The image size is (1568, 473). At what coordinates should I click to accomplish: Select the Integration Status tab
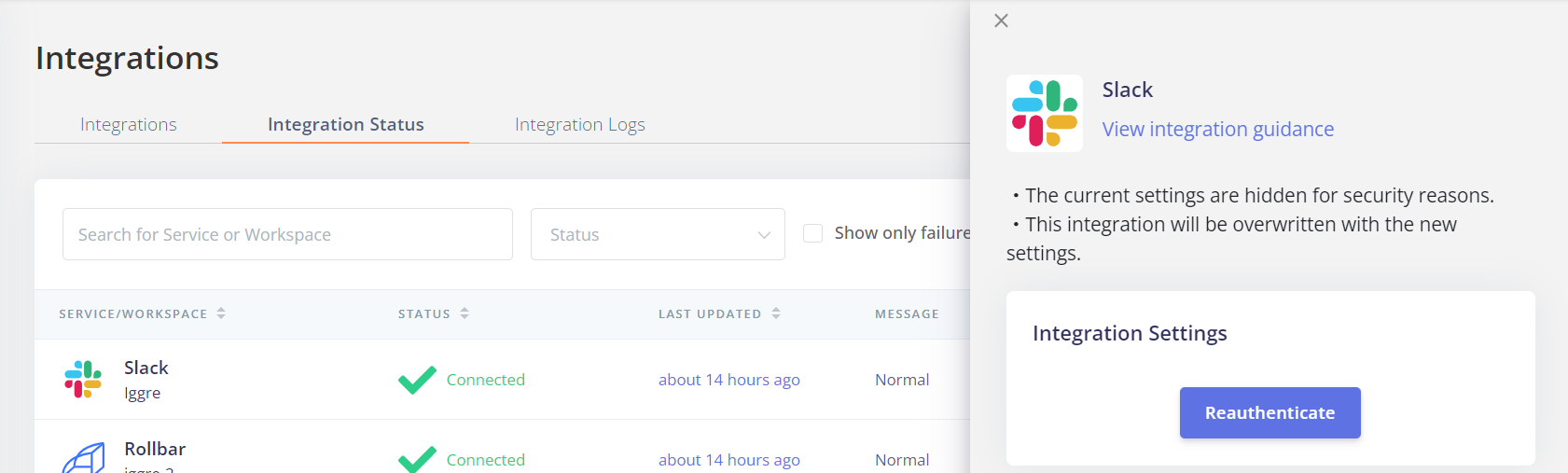coord(346,124)
